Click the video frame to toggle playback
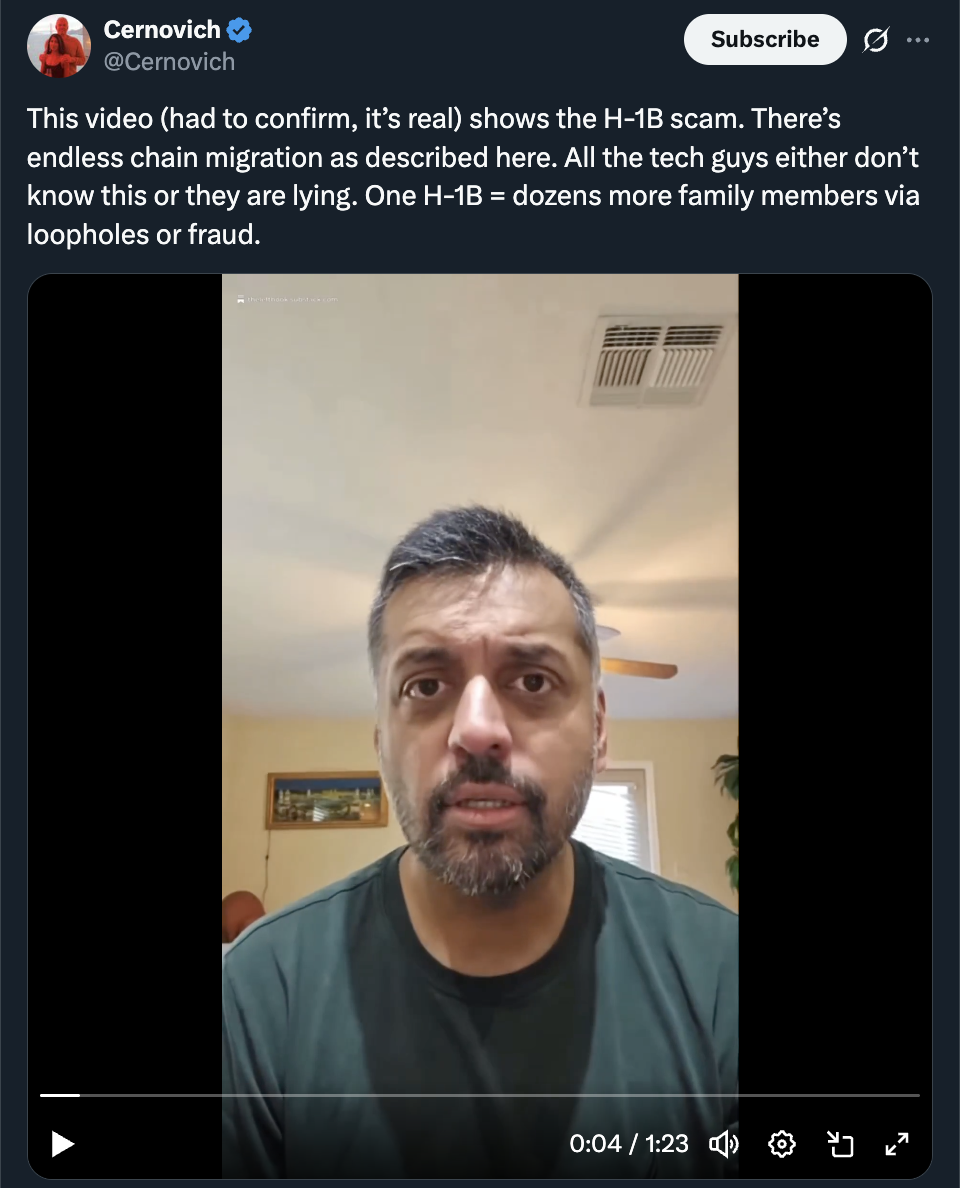The image size is (960, 1188). click(x=480, y=682)
